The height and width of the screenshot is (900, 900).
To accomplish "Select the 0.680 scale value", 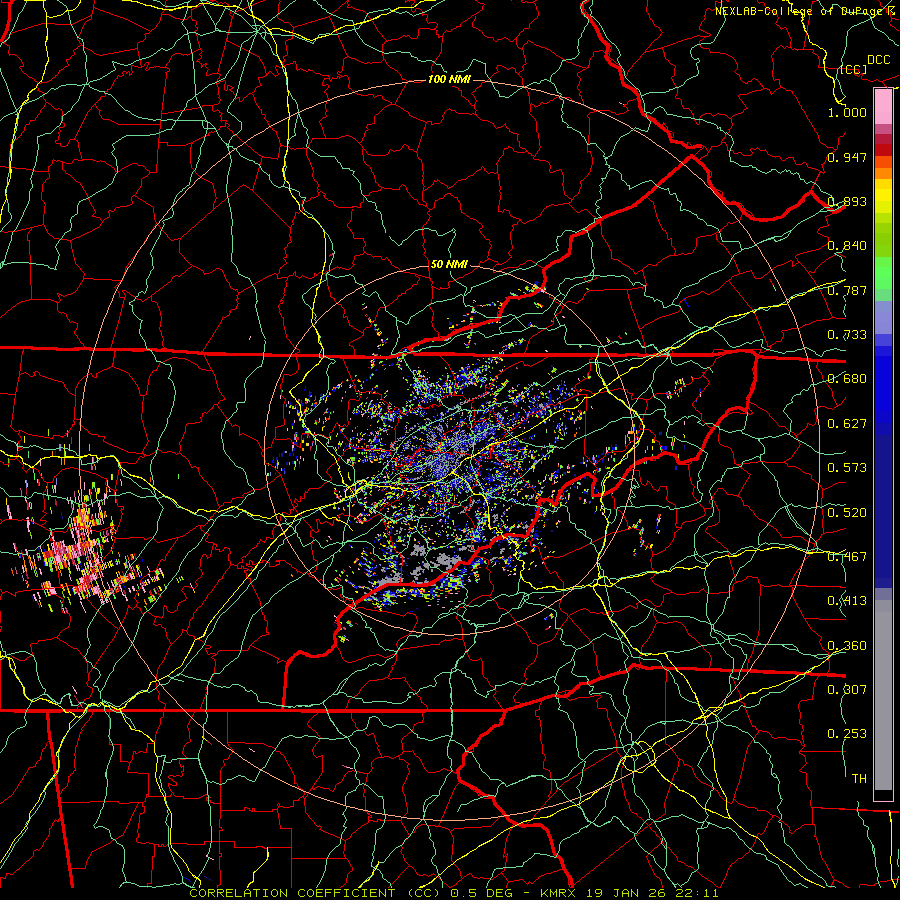I will pos(847,379).
